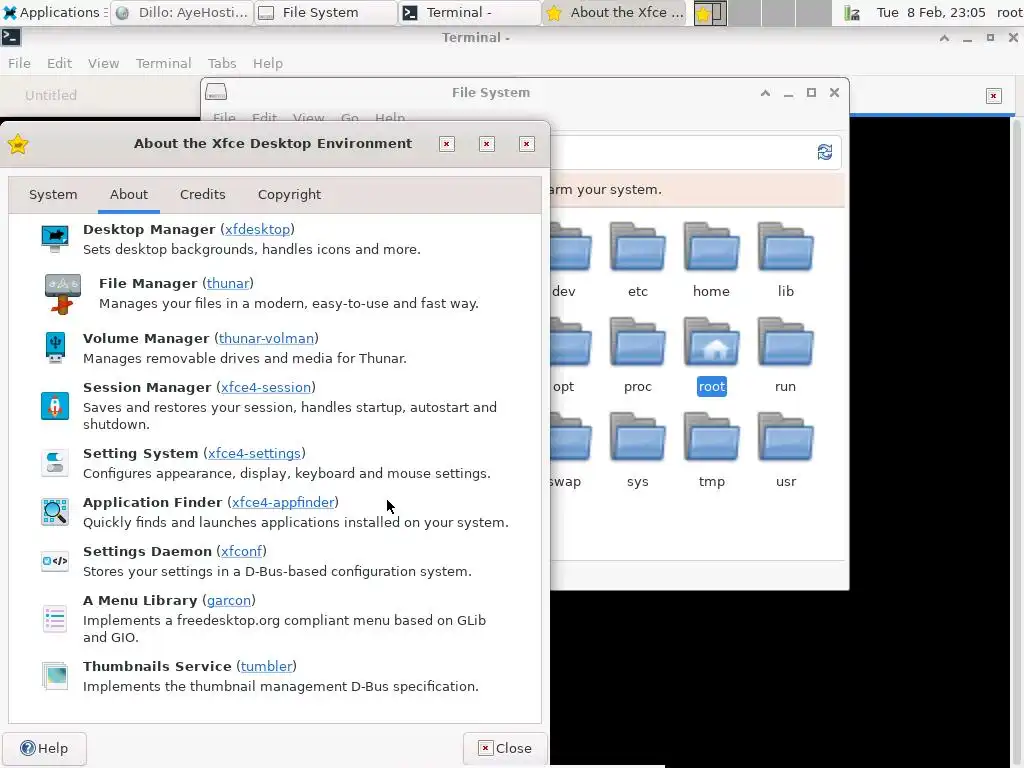Switch to Dillo browser in the taskbar

(182, 12)
